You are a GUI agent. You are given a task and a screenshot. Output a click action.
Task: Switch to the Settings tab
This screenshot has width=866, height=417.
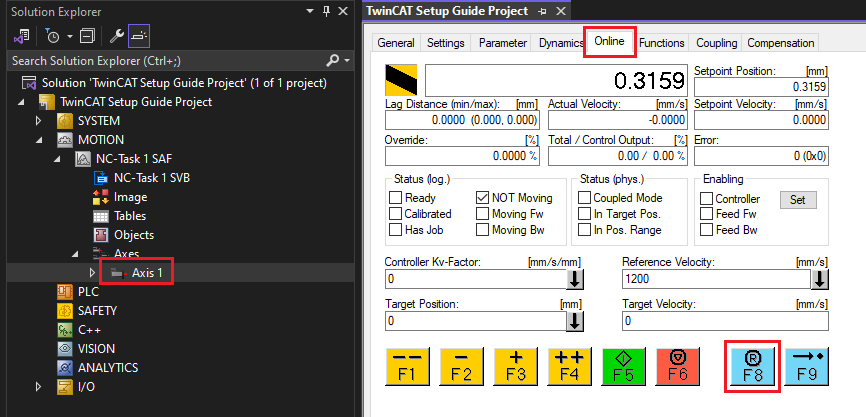point(446,43)
